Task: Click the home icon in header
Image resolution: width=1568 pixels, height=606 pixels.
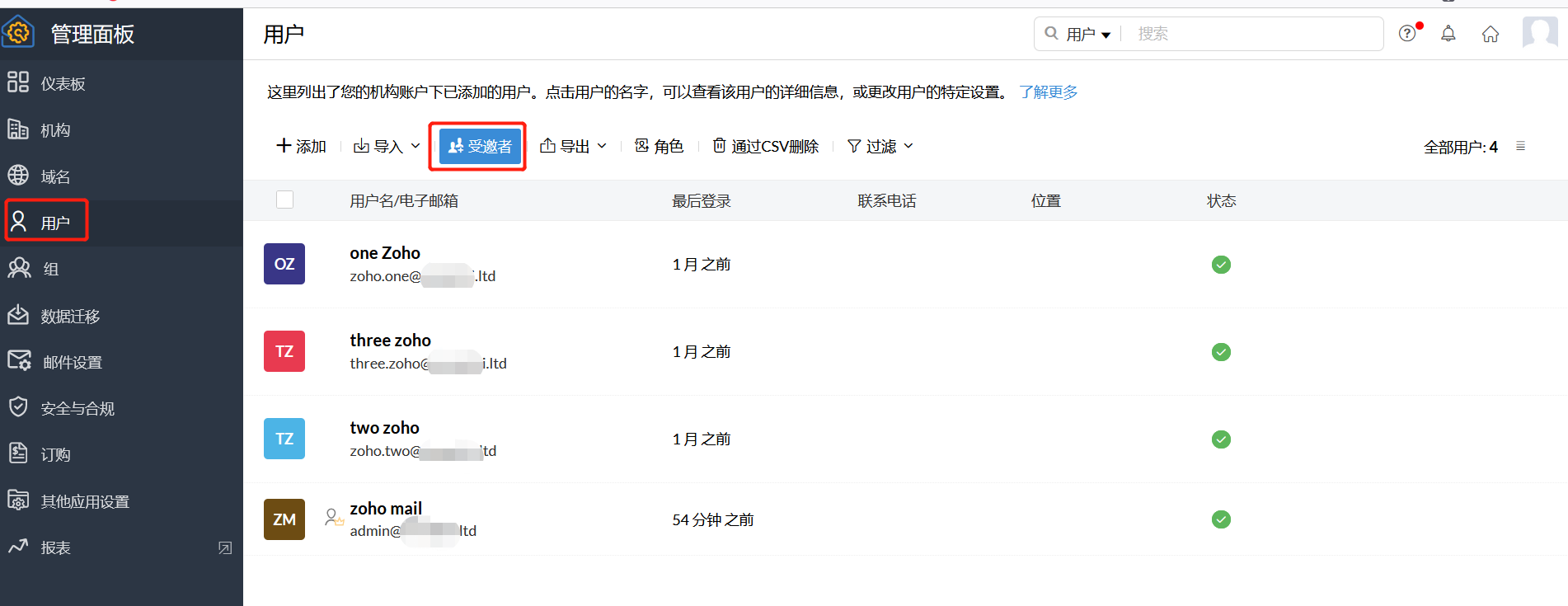Action: coord(1490,34)
